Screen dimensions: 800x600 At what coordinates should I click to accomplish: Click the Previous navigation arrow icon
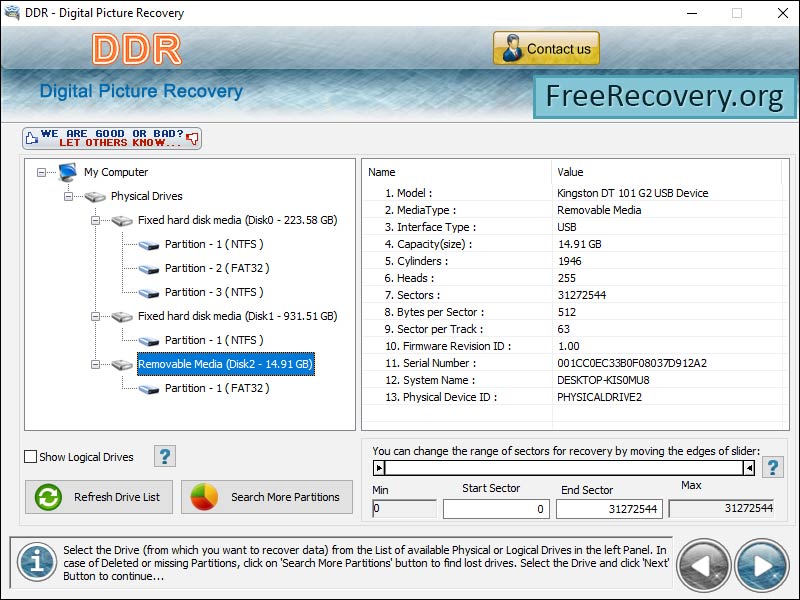point(703,564)
